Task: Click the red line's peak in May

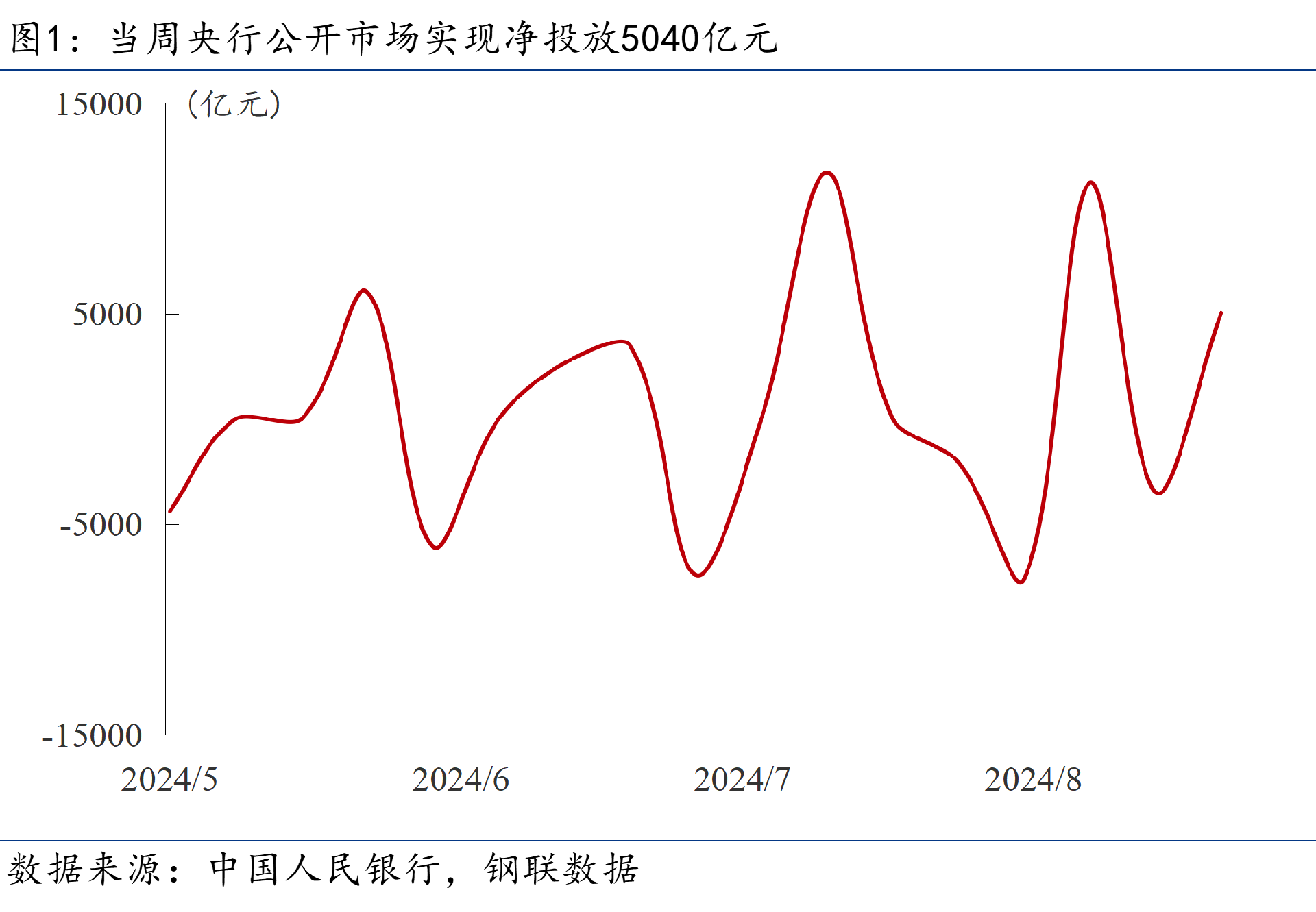Action: [363, 291]
